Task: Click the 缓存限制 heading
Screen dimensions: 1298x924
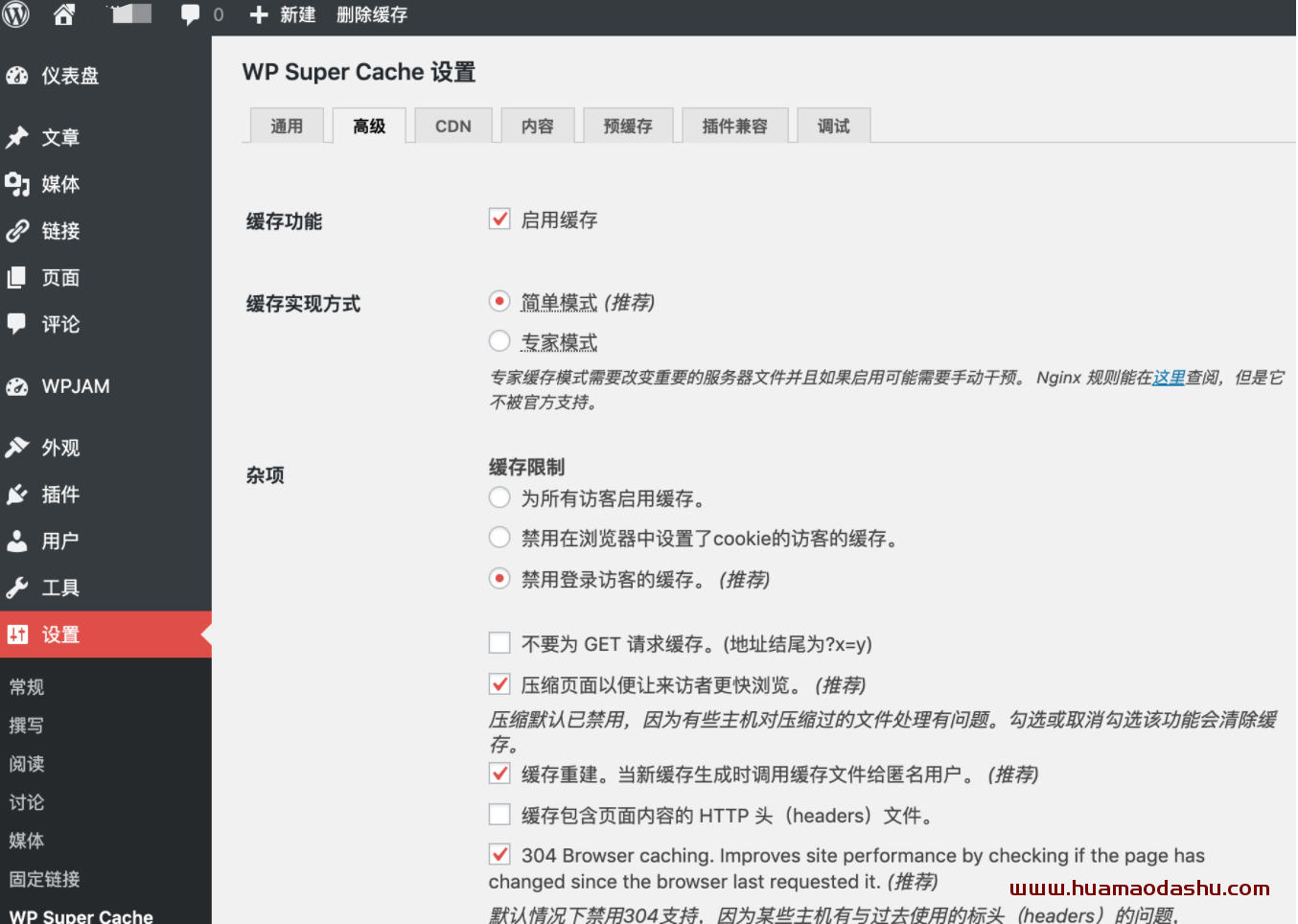Action: (x=526, y=467)
